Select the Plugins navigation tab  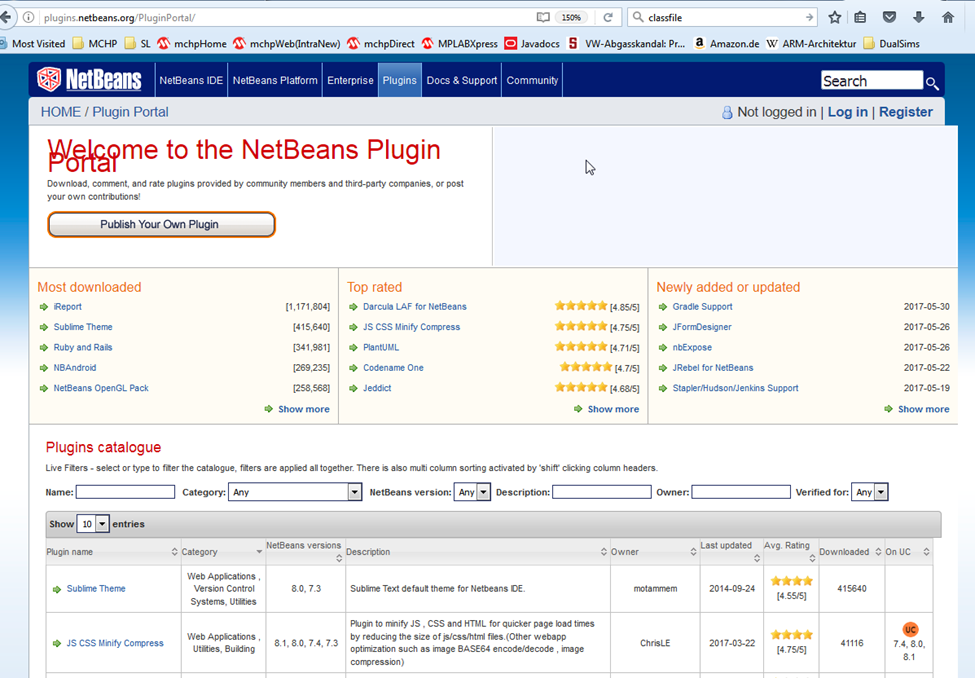[400, 80]
